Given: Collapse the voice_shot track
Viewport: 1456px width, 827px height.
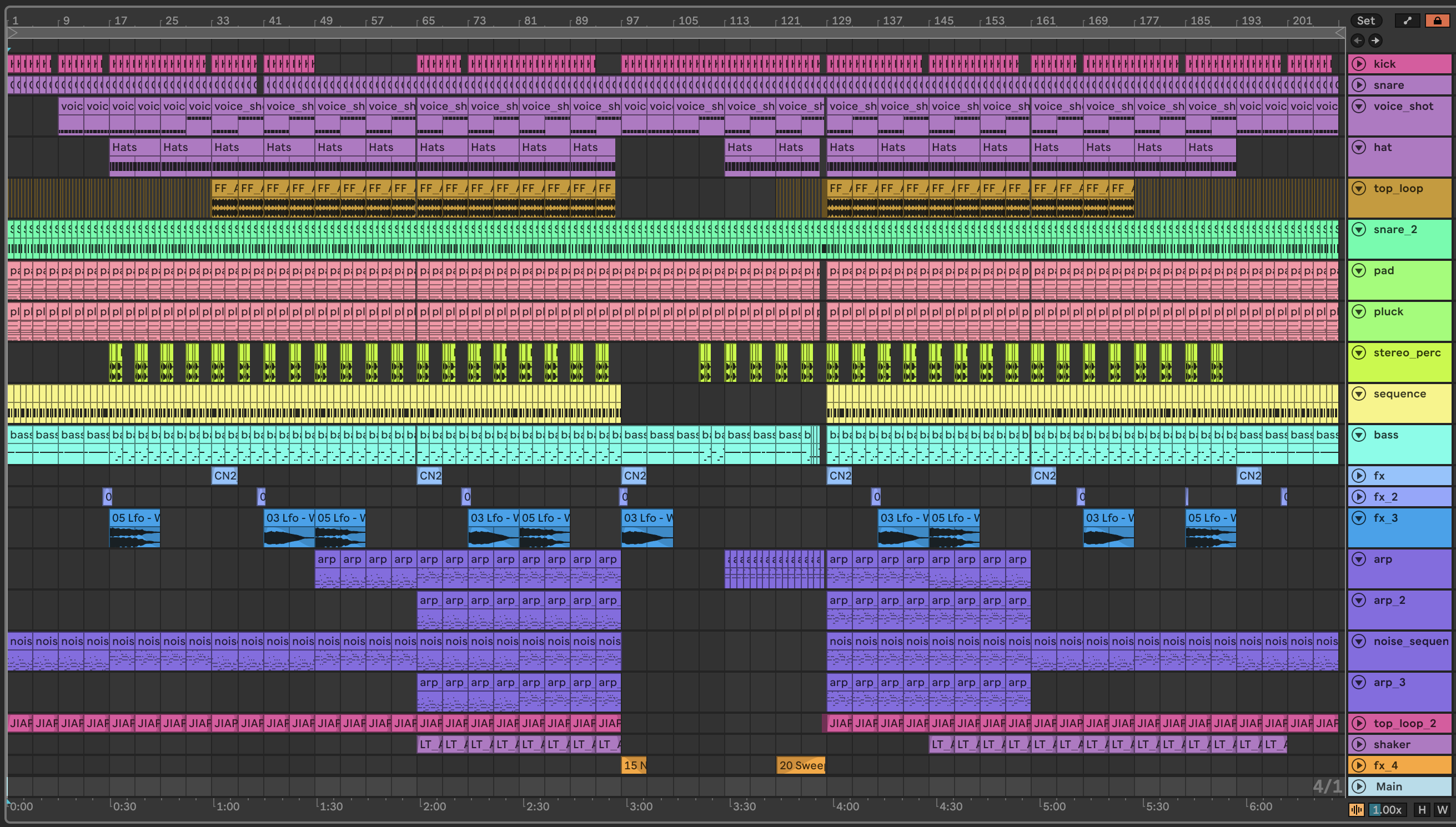Looking at the screenshot, I should (1359, 106).
